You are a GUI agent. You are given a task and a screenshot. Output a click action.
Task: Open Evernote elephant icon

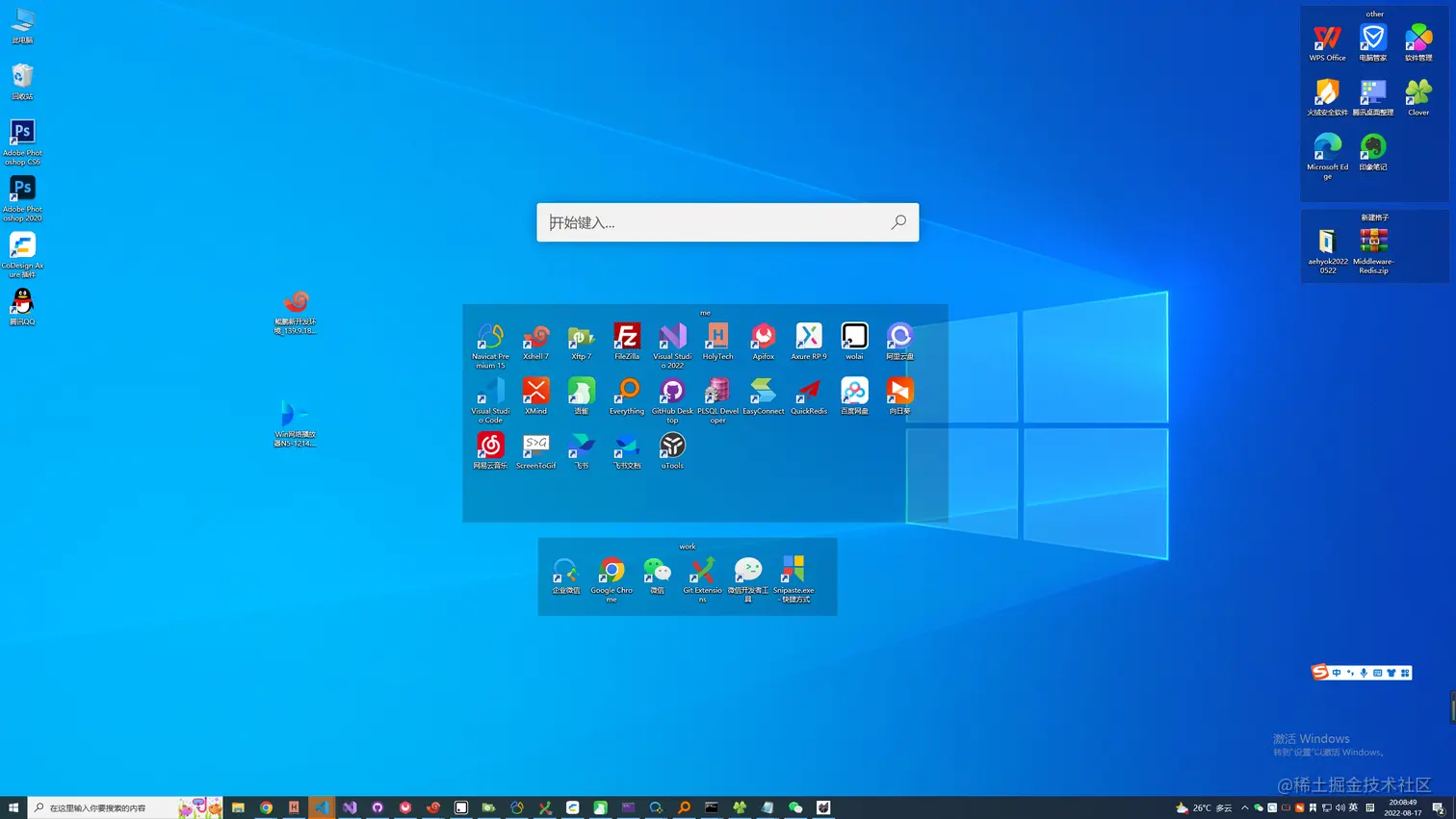point(1373,152)
